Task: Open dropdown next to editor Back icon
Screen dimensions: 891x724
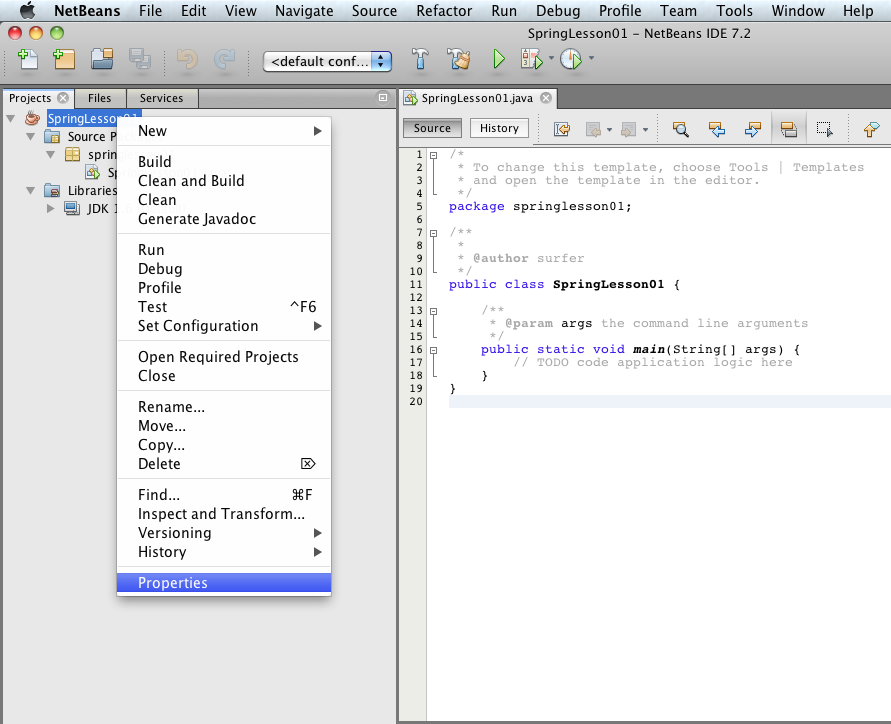Action: point(609,130)
